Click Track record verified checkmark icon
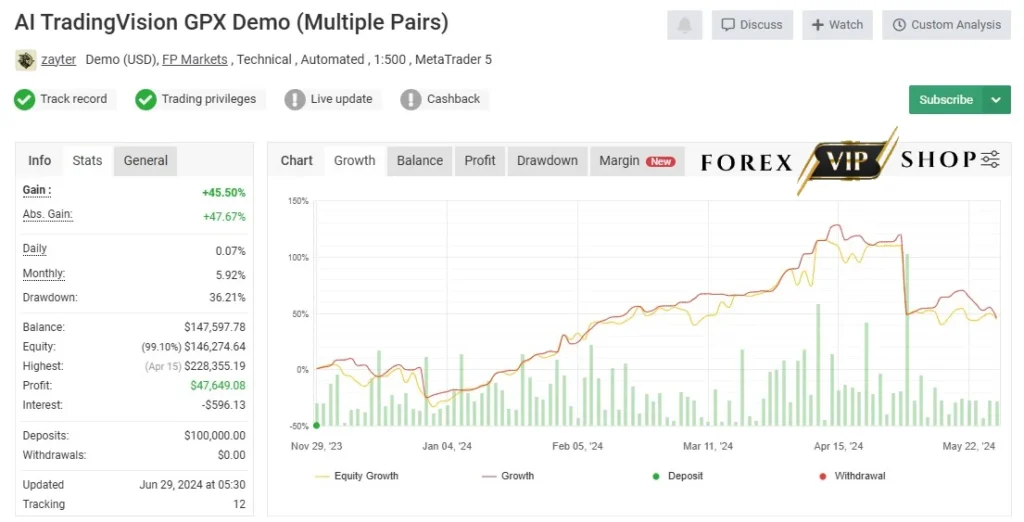Screen dimensions: 1024x522 25,99
